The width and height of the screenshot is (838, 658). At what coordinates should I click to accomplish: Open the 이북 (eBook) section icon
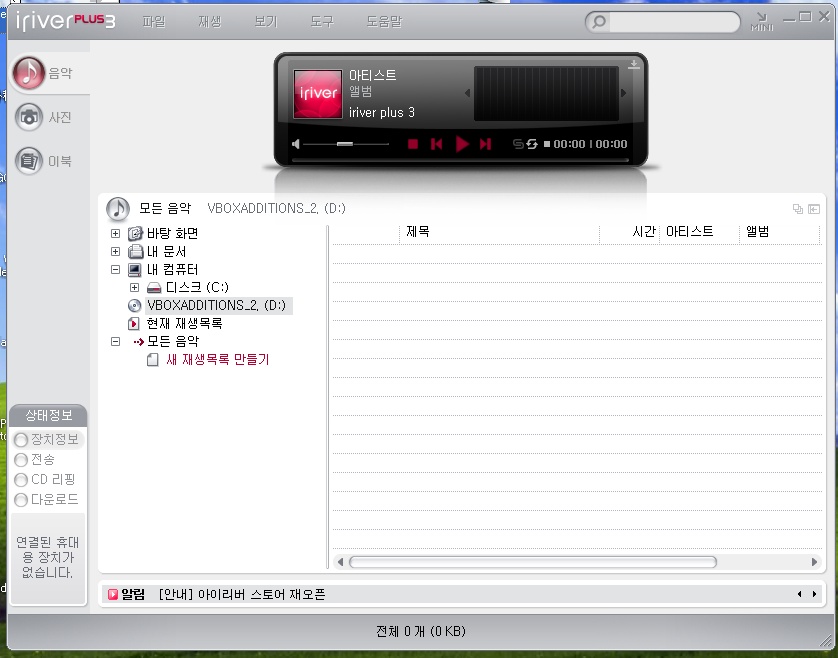[29, 161]
